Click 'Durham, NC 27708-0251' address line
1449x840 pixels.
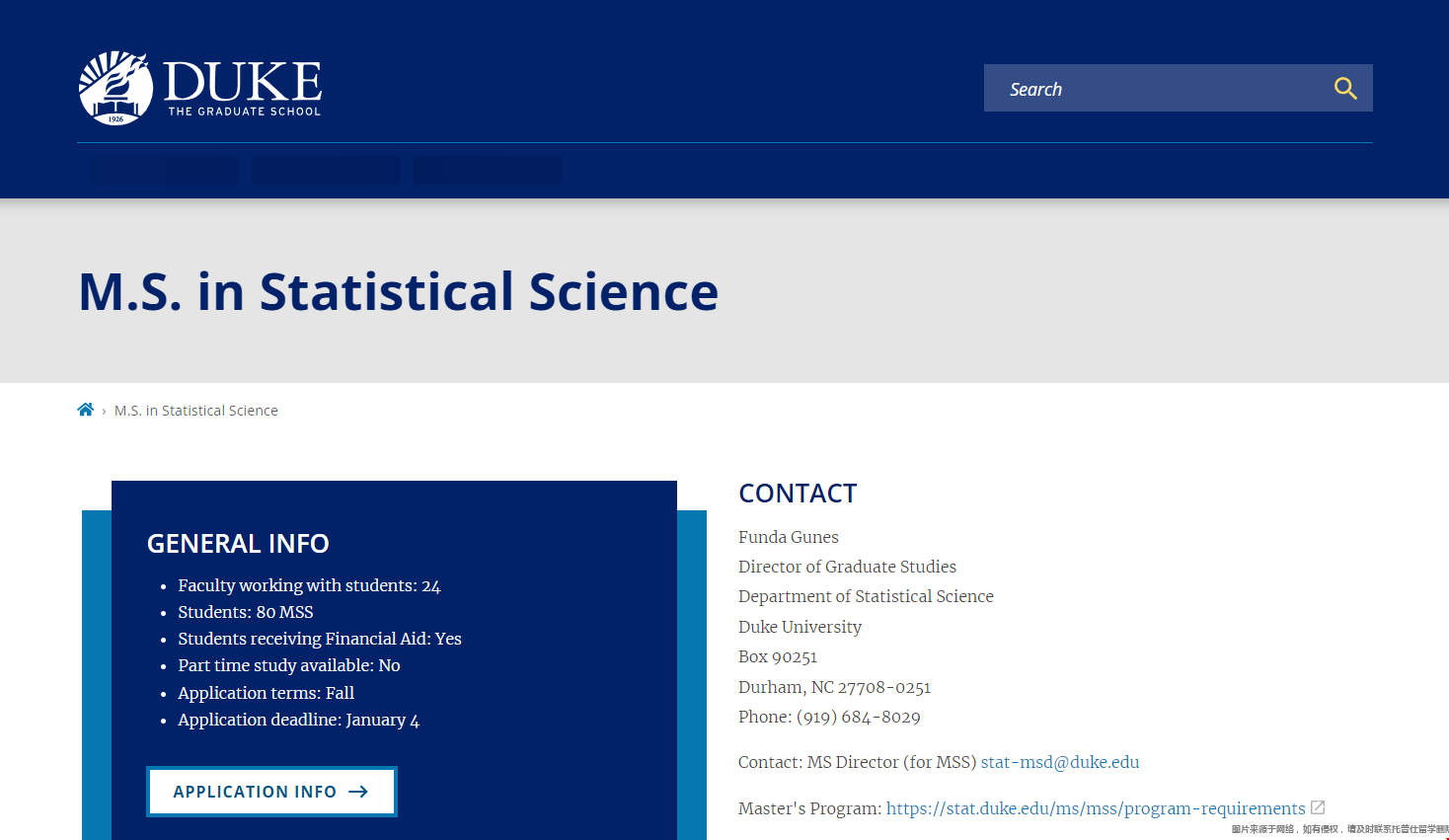[x=834, y=687]
